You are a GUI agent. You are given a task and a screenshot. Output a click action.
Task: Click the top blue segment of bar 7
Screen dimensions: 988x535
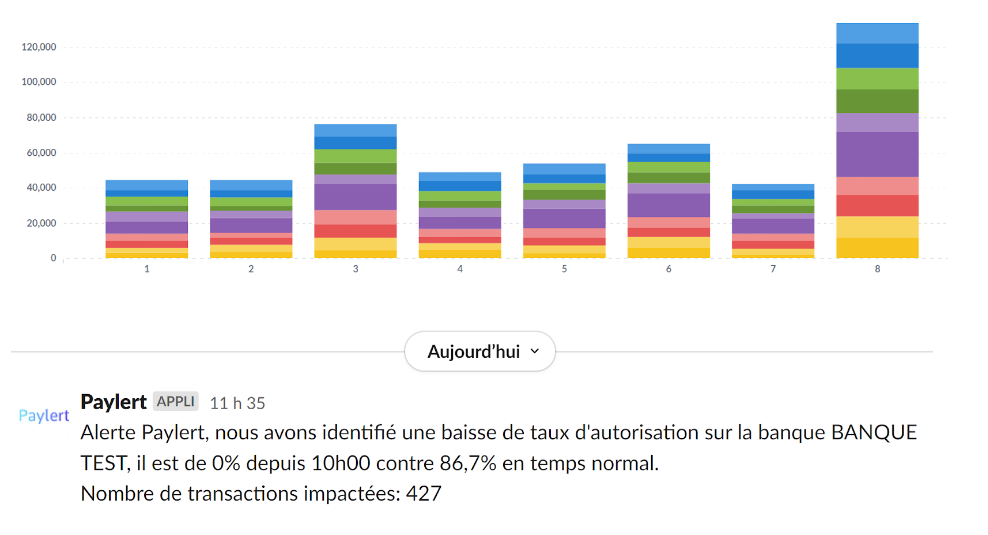[x=772, y=187]
